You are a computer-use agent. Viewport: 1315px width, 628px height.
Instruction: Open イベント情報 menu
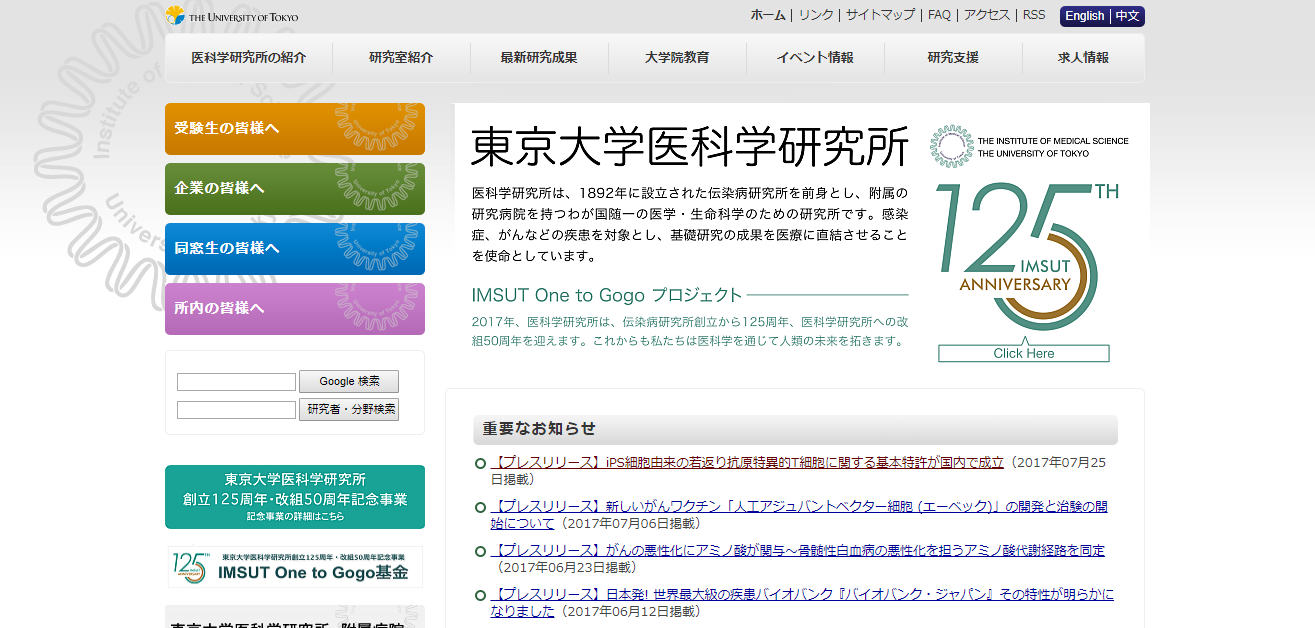tap(815, 58)
